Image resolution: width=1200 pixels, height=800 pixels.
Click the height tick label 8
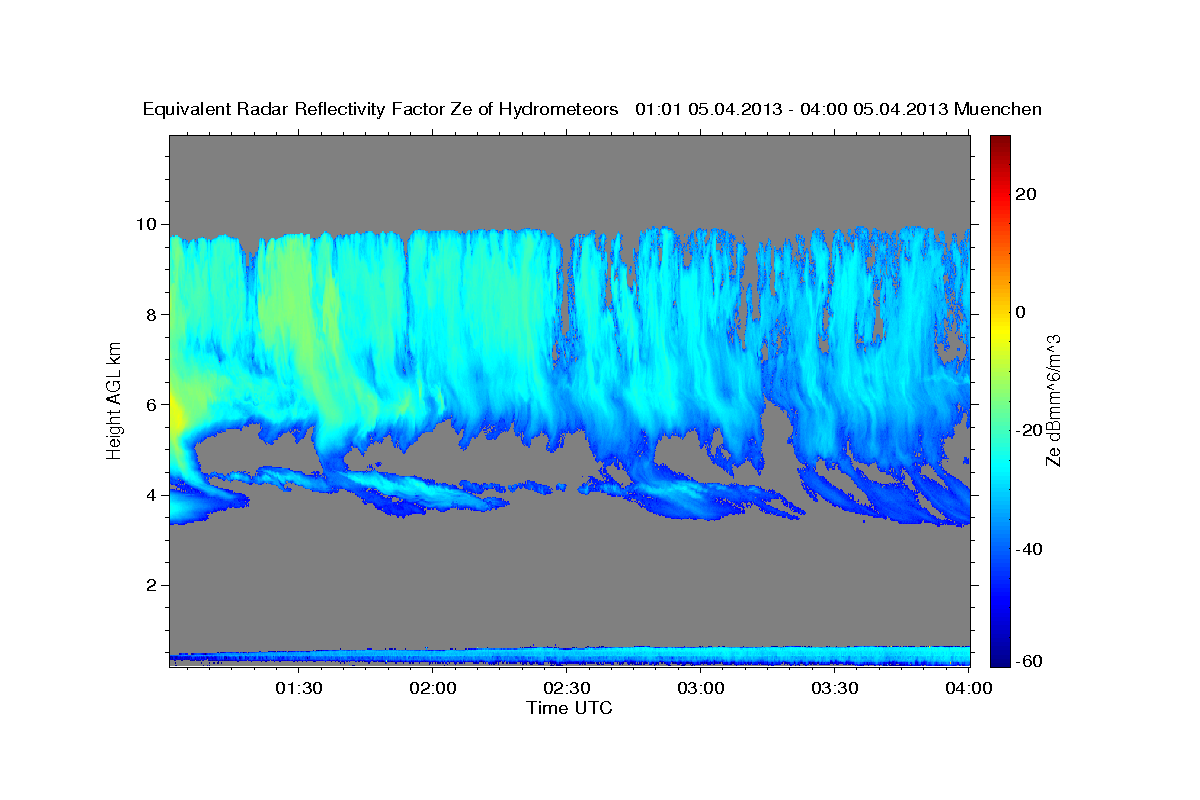[153, 314]
